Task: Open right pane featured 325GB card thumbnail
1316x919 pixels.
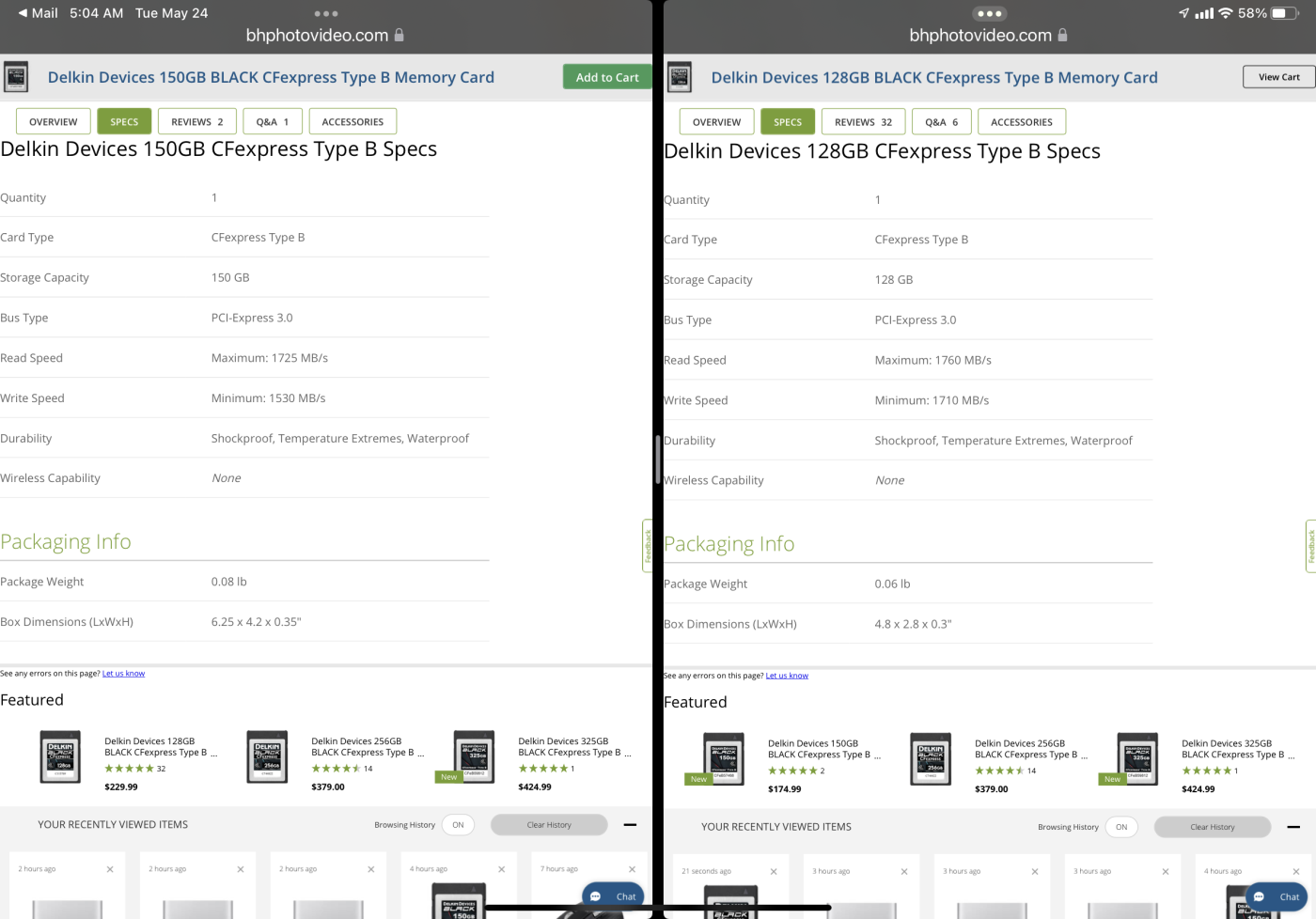Action: [x=1137, y=758]
